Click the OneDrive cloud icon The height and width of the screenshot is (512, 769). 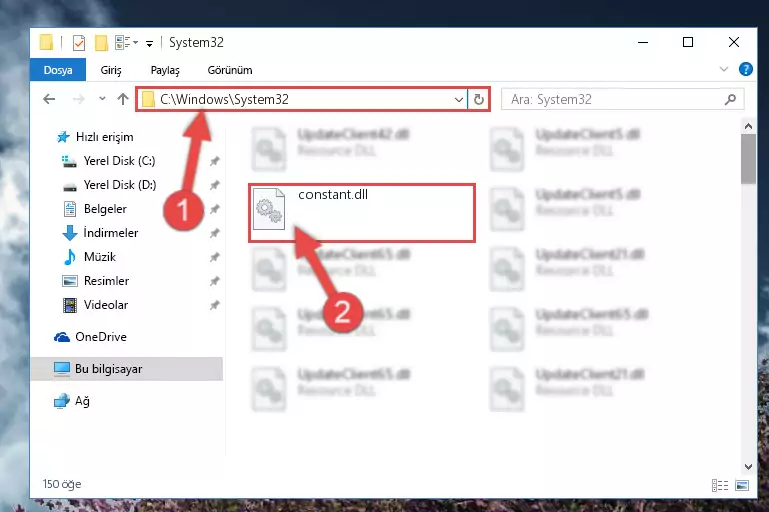click(62, 337)
